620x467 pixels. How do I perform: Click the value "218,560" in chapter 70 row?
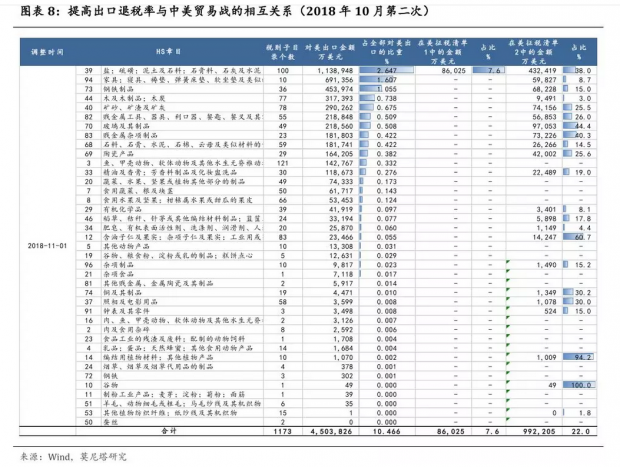[x=339, y=126]
